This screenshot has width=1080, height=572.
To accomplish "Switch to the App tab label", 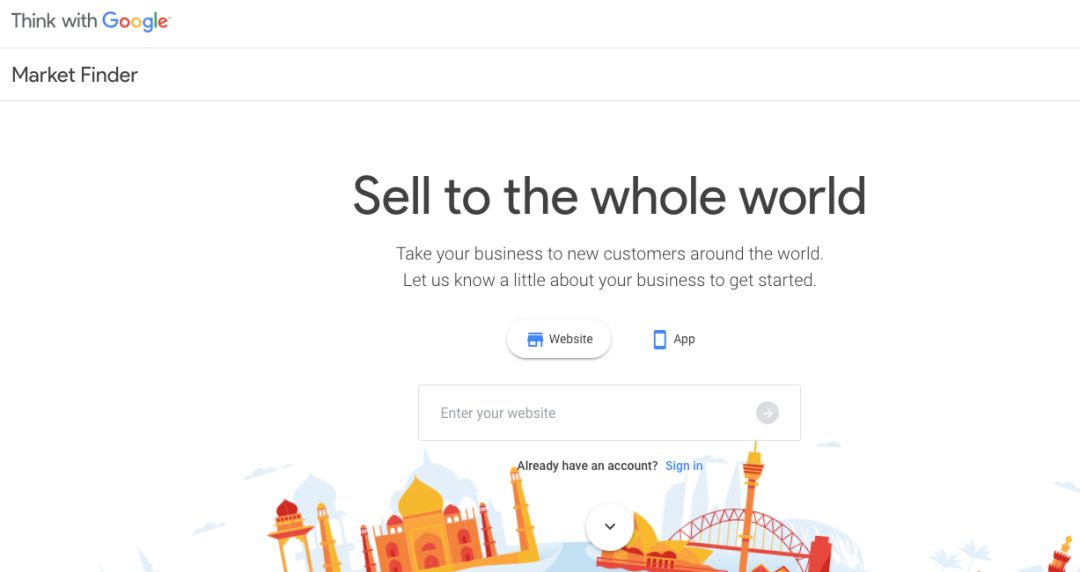I will (684, 340).
